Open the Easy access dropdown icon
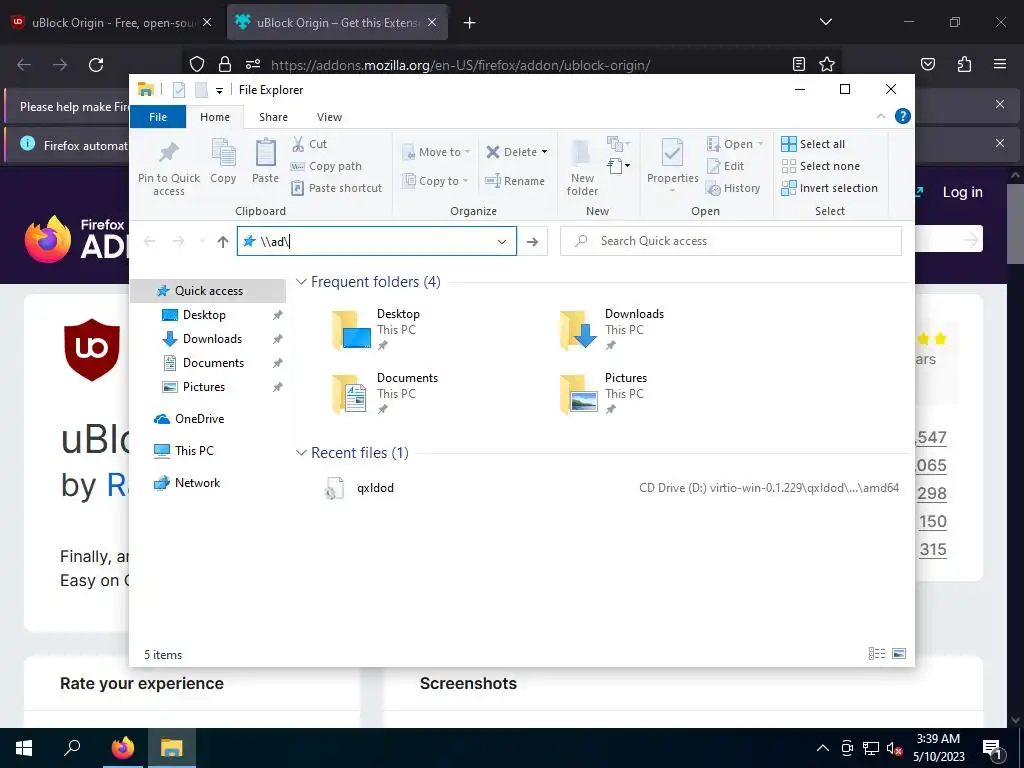 point(618,166)
